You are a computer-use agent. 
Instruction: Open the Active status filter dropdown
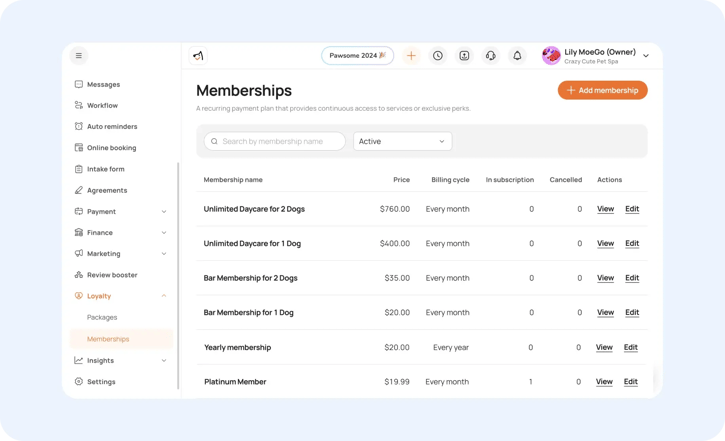point(402,141)
